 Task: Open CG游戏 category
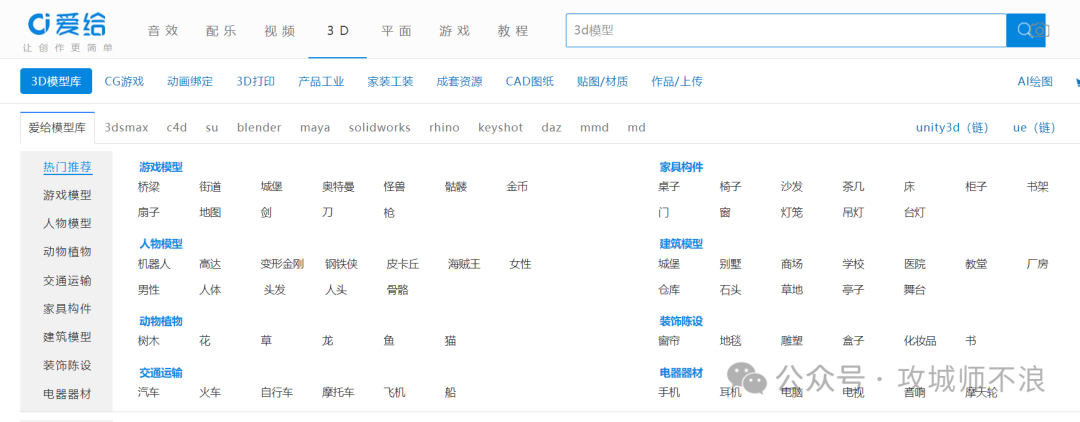tap(124, 81)
